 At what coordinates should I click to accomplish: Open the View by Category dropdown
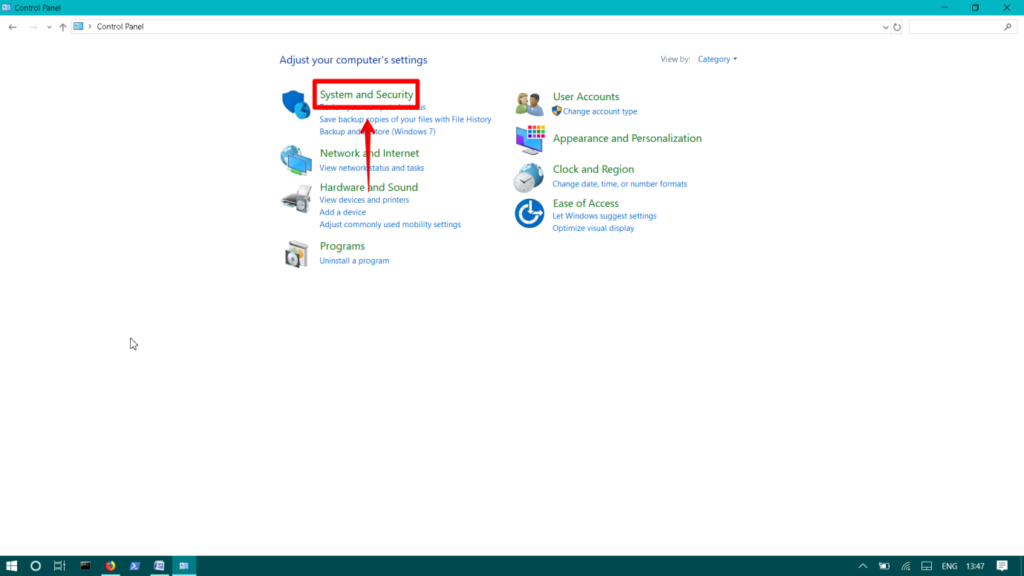click(717, 59)
